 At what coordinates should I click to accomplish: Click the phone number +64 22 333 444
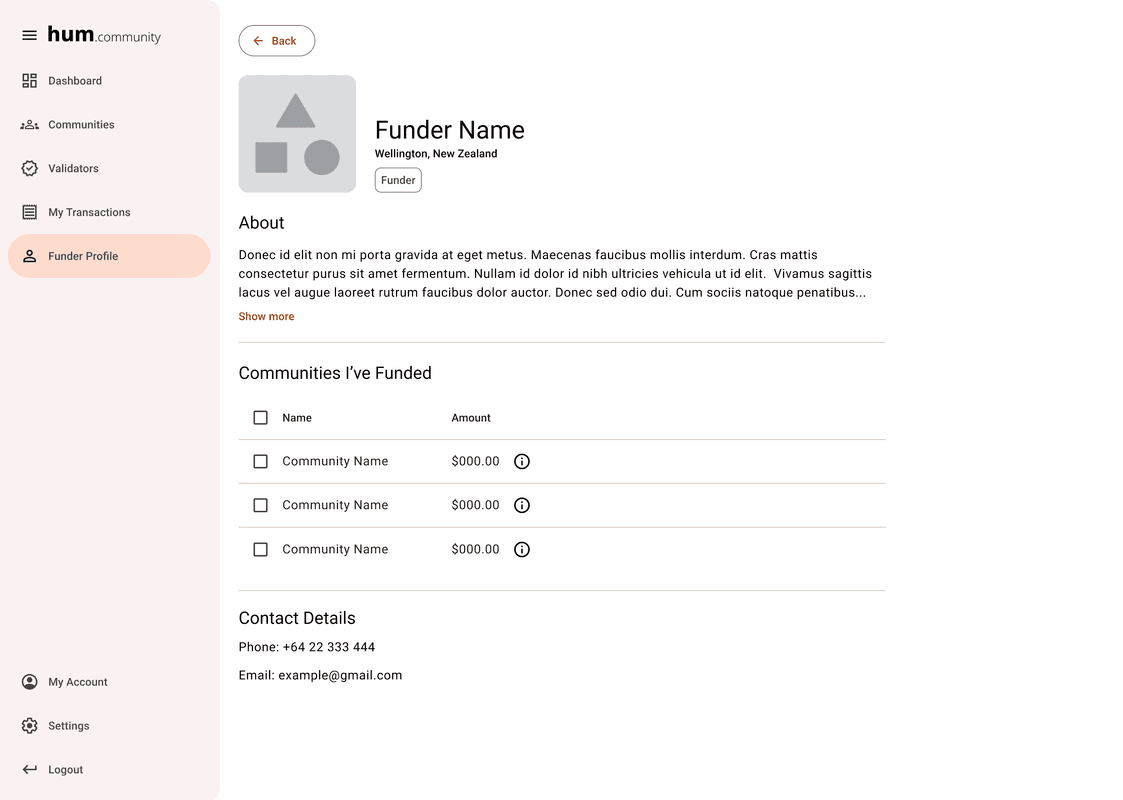[329, 647]
